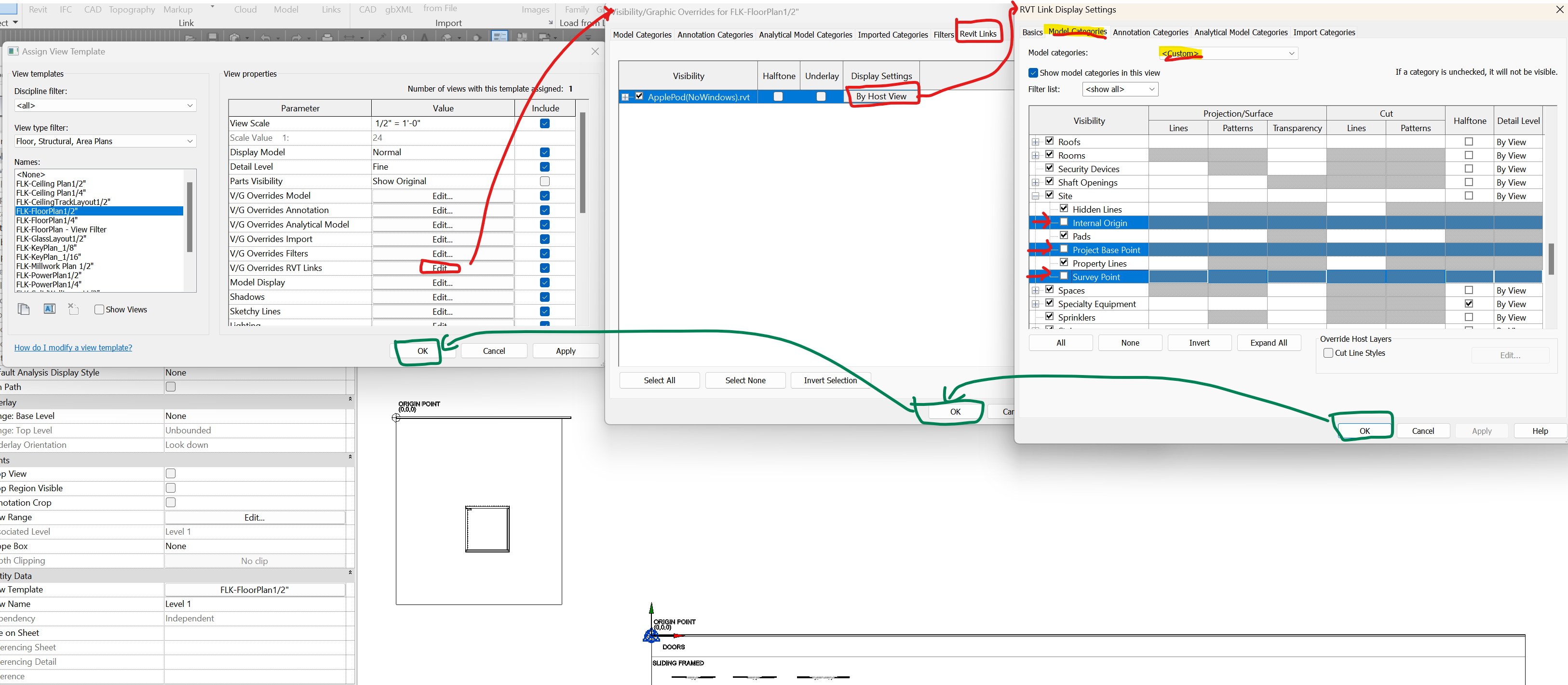Screen dimensions: 1568x685
Task: Switch to the Annotation Categories tab
Action: pos(1150,32)
